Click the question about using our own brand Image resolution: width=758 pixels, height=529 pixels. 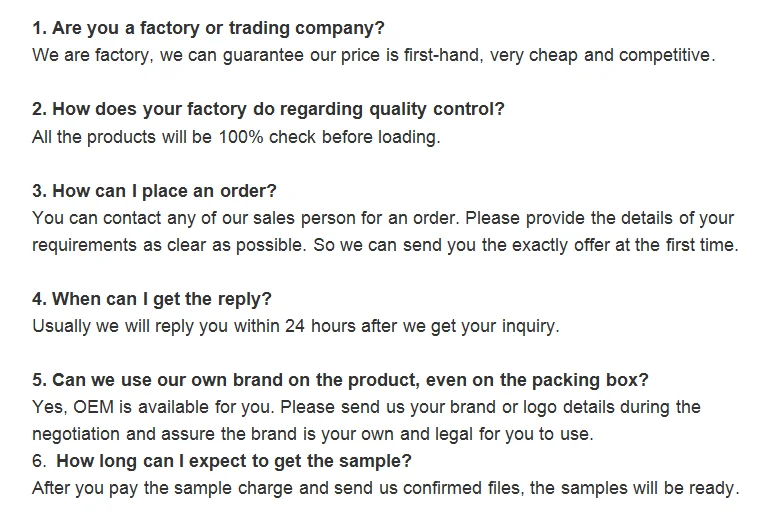[340, 380]
